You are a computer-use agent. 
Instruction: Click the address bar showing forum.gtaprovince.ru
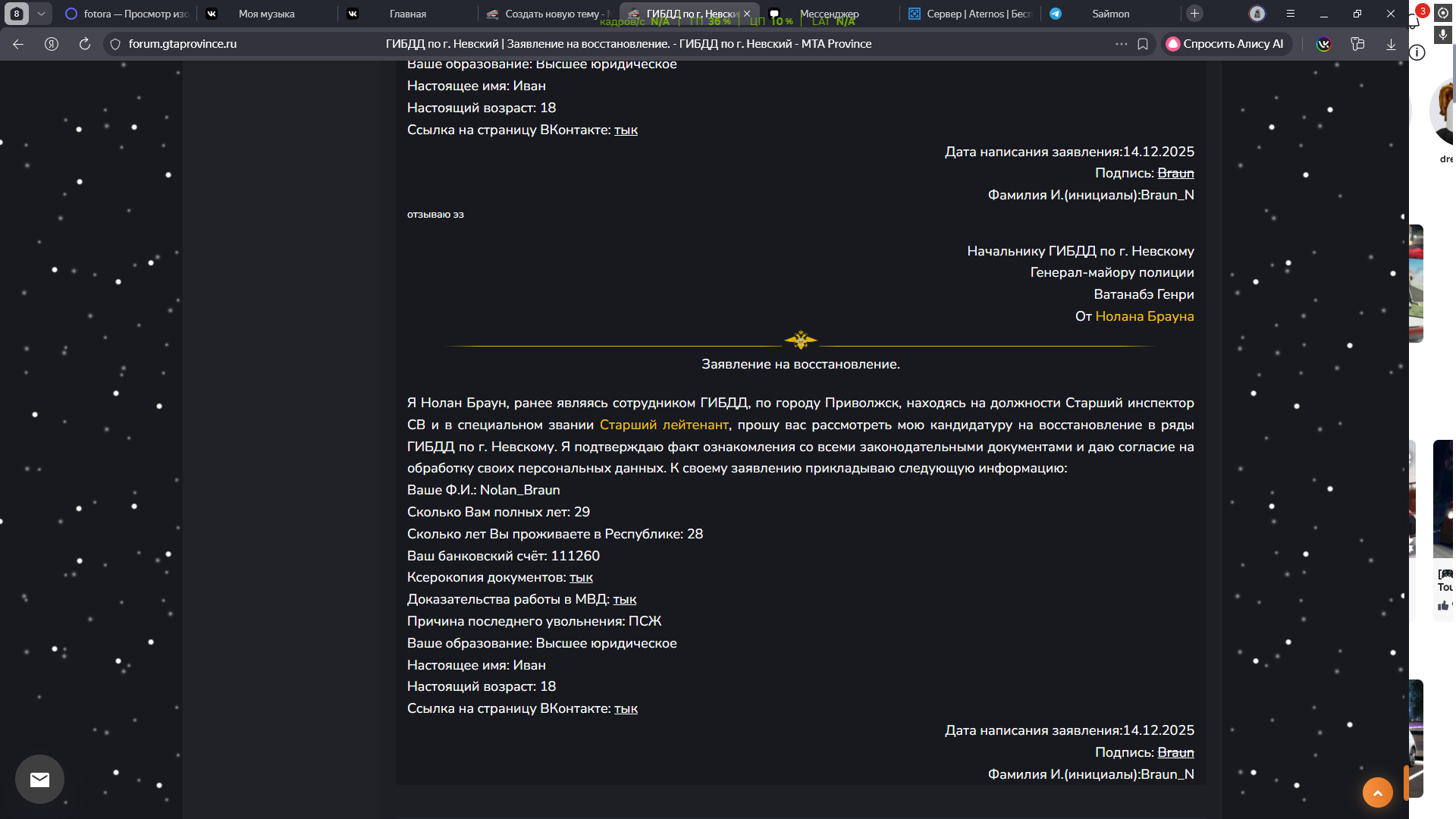pyautogui.click(x=183, y=44)
